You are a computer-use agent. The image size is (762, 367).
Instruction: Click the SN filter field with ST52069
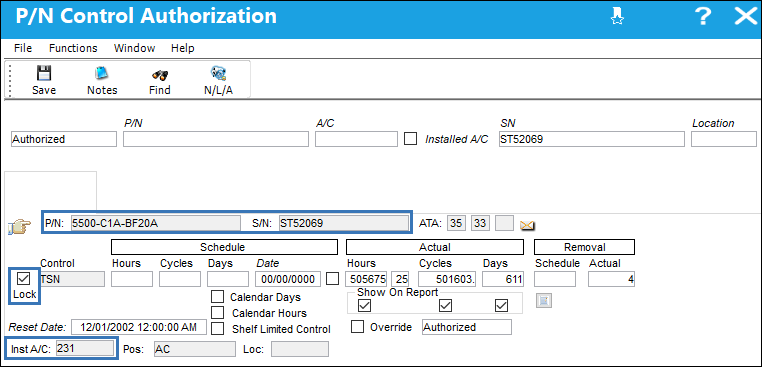(x=591, y=139)
